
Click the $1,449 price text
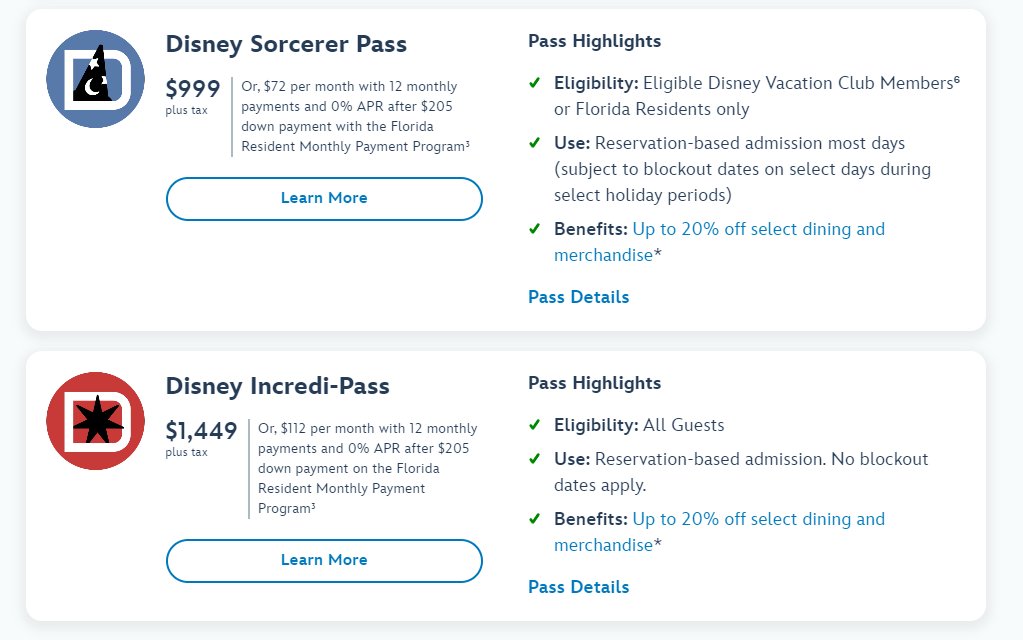click(x=201, y=431)
